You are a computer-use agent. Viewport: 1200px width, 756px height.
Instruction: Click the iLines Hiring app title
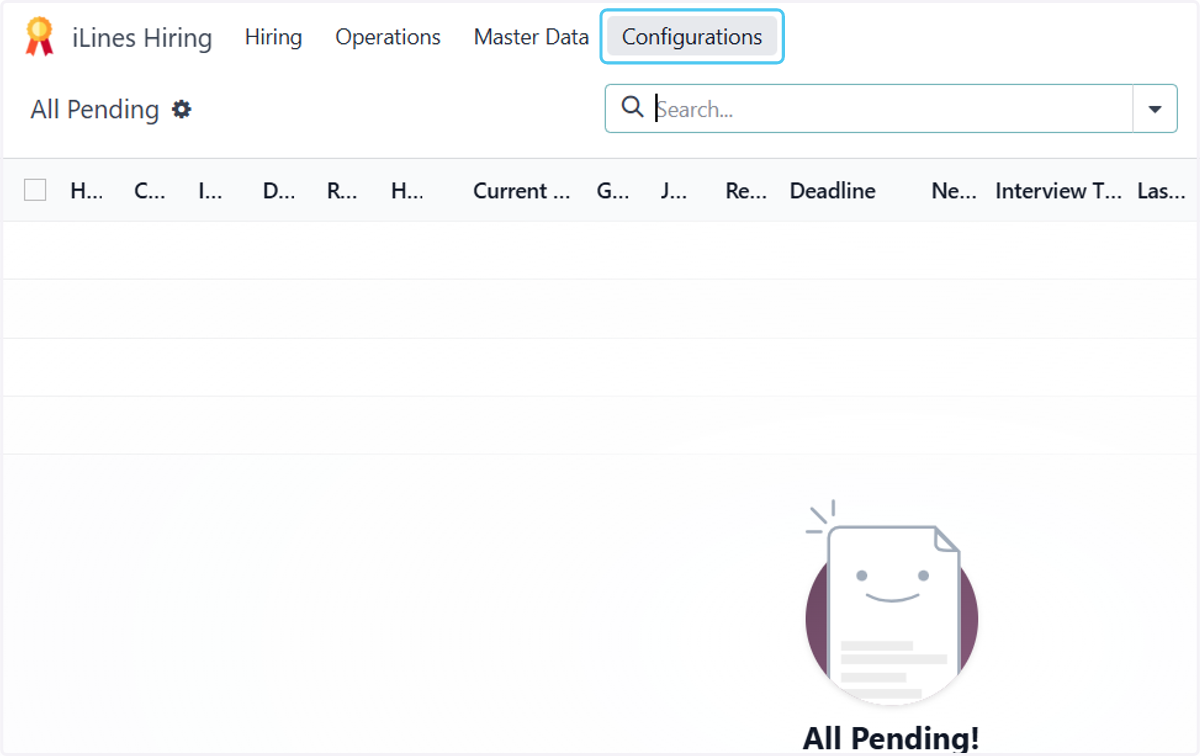pos(142,38)
